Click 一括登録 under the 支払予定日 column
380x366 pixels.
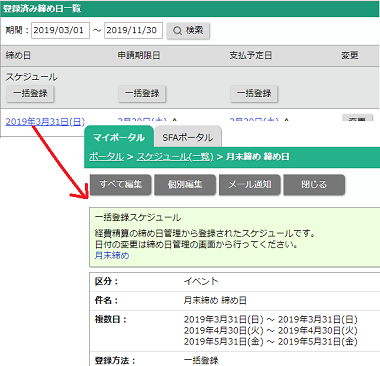(x=254, y=93)
